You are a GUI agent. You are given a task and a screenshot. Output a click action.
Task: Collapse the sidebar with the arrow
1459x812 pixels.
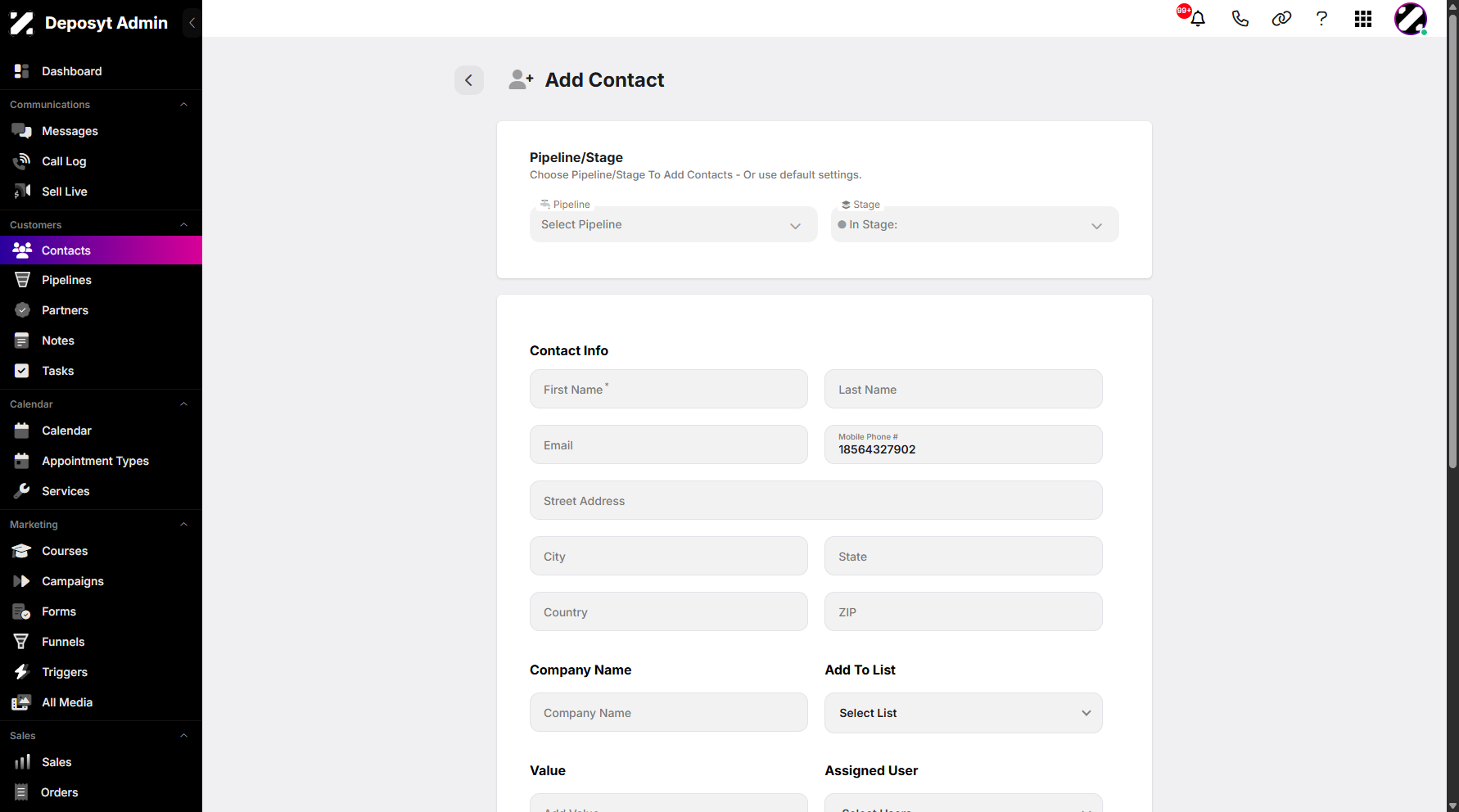point(192,23)
